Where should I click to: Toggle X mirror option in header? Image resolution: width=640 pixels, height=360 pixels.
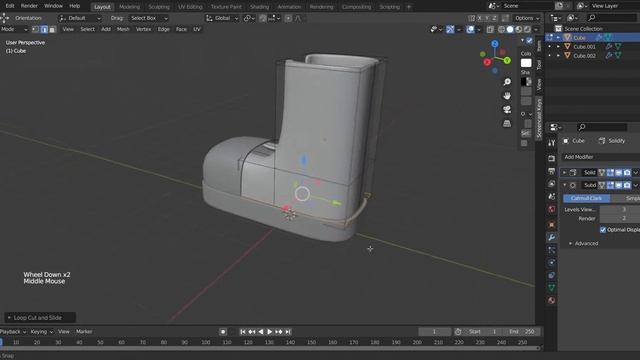pyautogui.click(x=480, y=18)
